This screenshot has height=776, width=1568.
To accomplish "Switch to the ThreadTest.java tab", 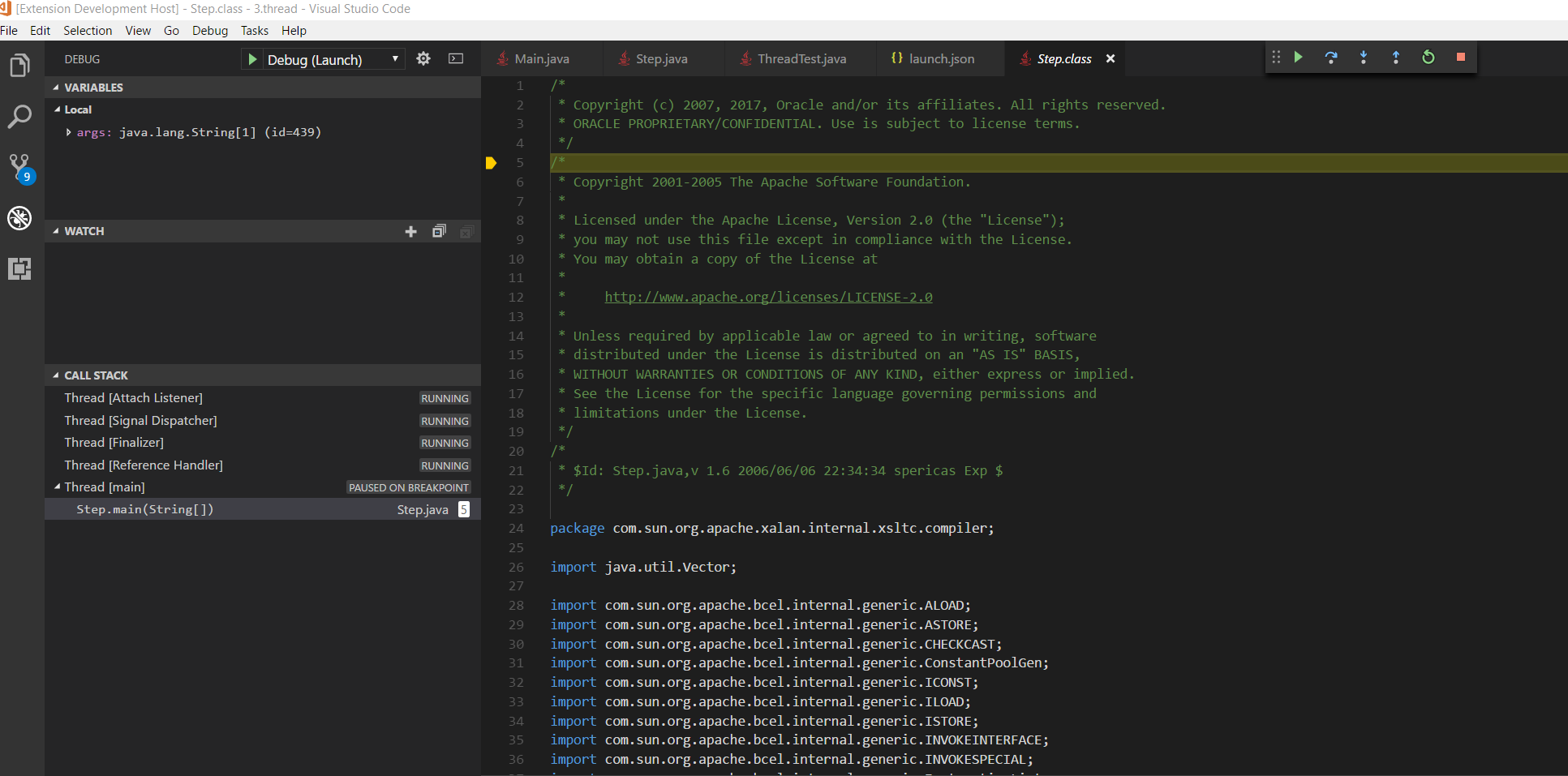I will coord(801,59).
